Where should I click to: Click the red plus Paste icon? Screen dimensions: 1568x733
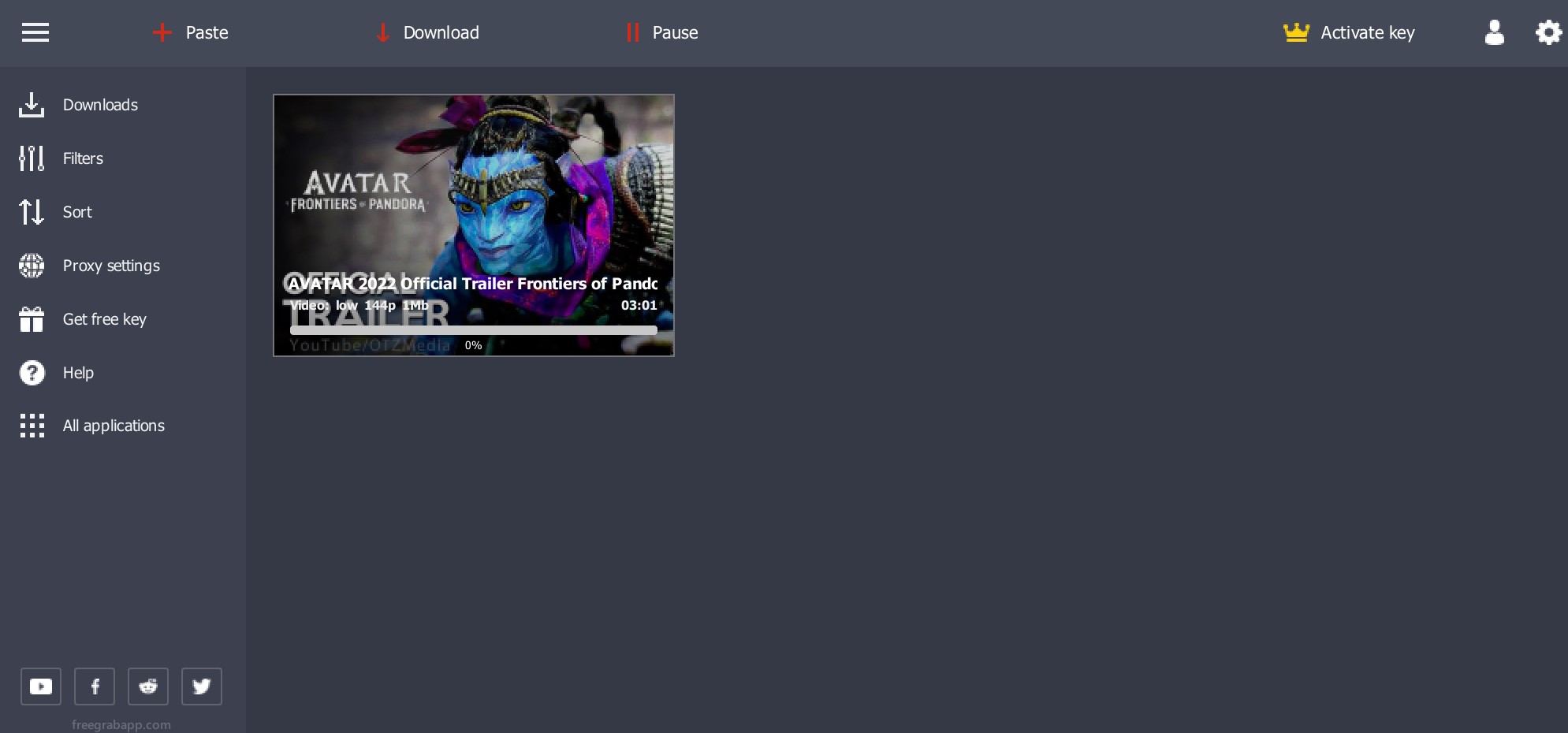point(162,32)
